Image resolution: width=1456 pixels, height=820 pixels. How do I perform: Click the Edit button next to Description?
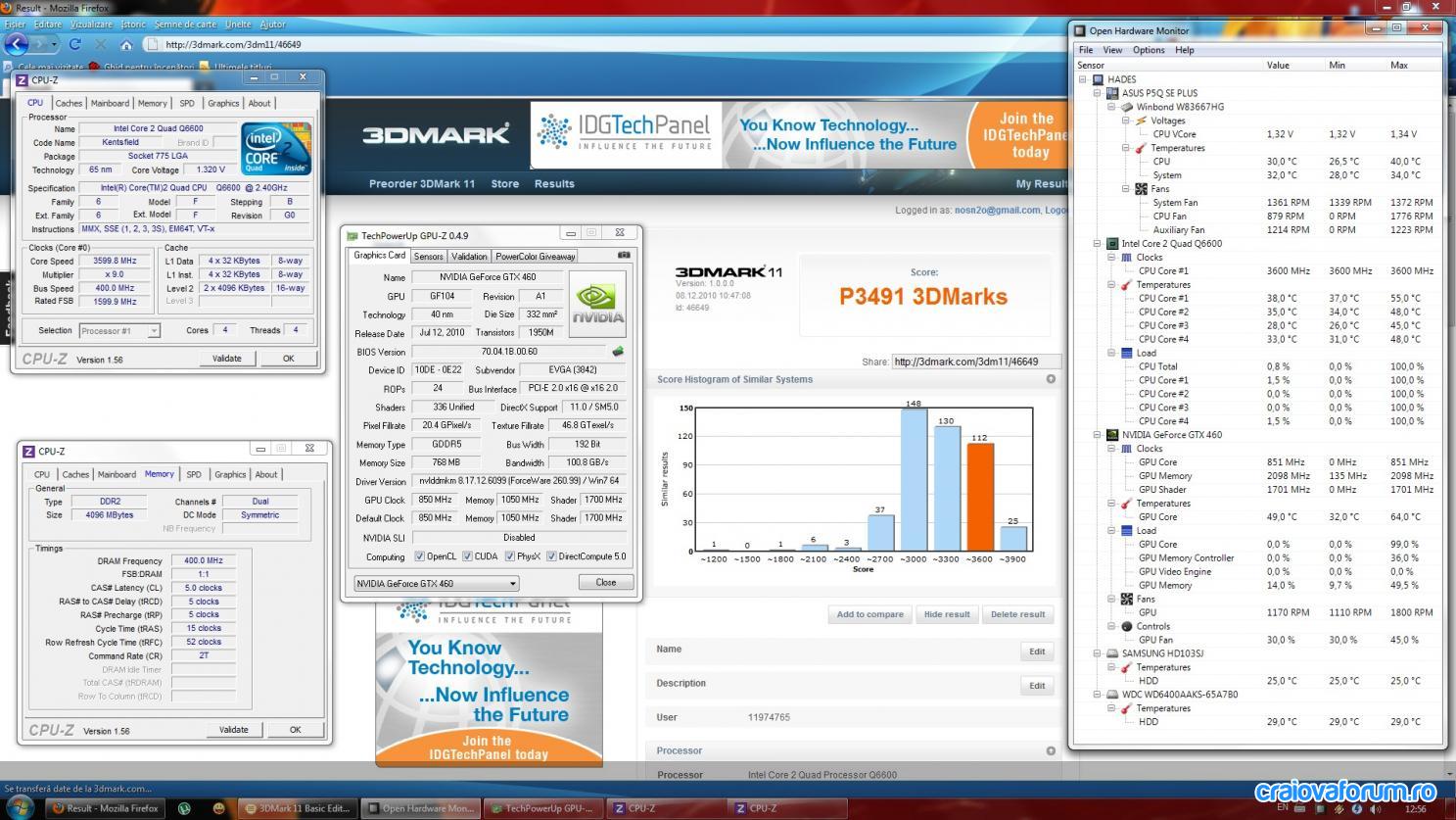1037,685
